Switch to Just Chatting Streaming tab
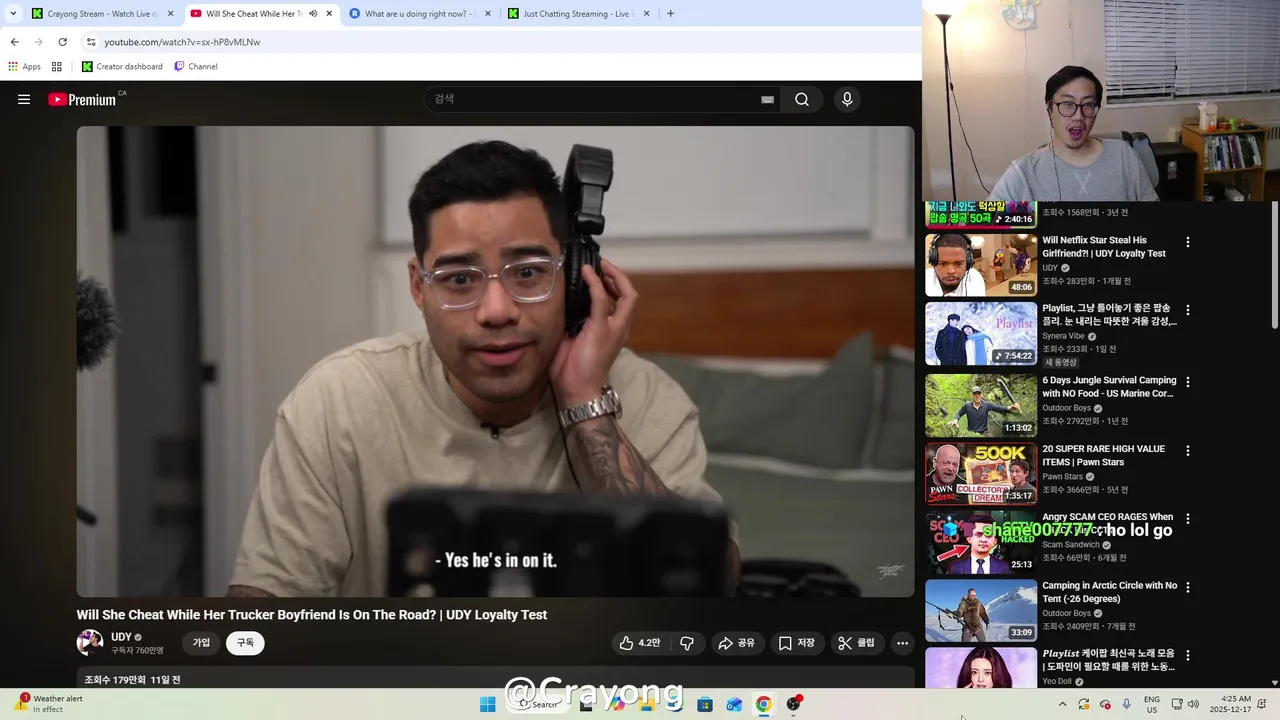 (578, 13)
